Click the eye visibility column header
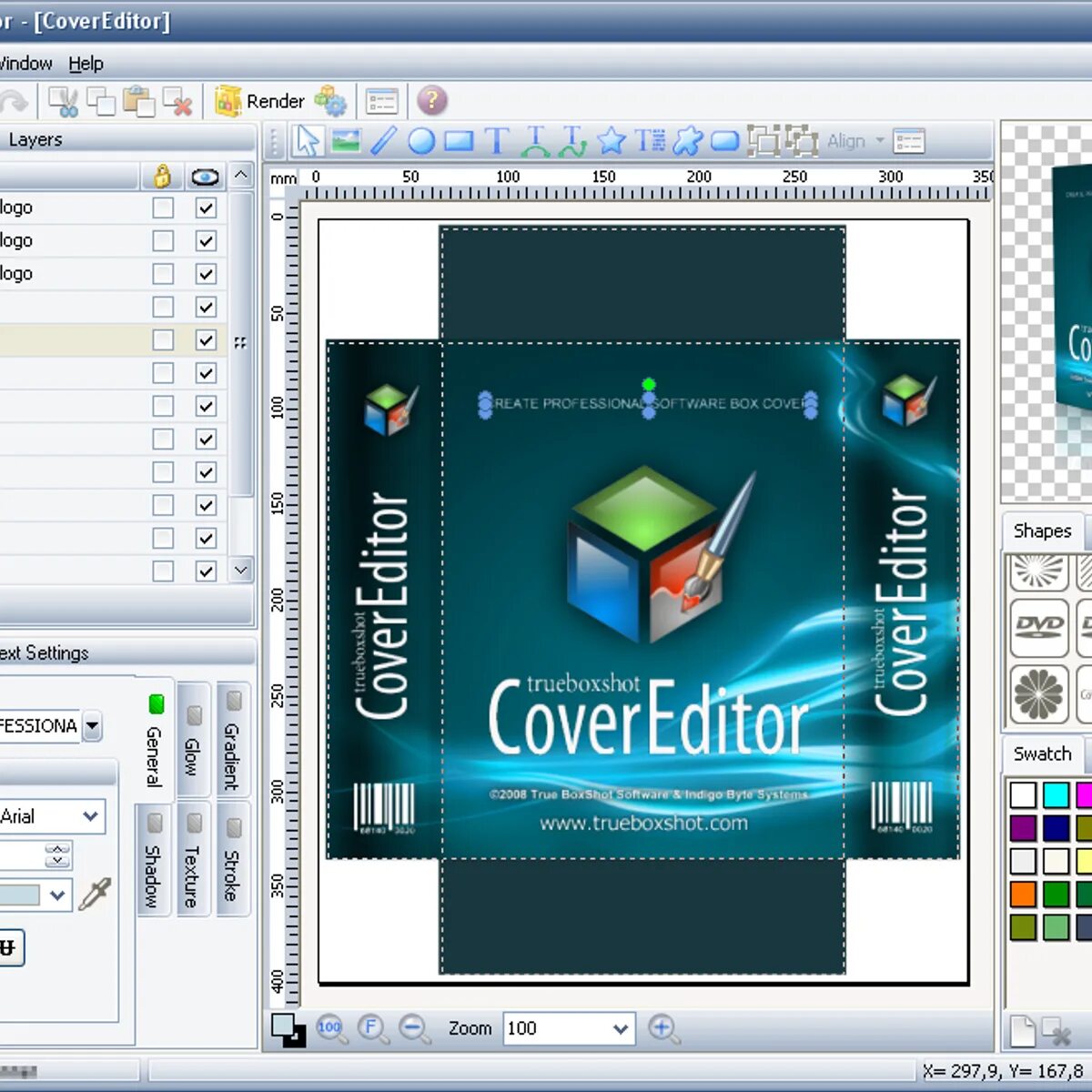 pos(206,177)
